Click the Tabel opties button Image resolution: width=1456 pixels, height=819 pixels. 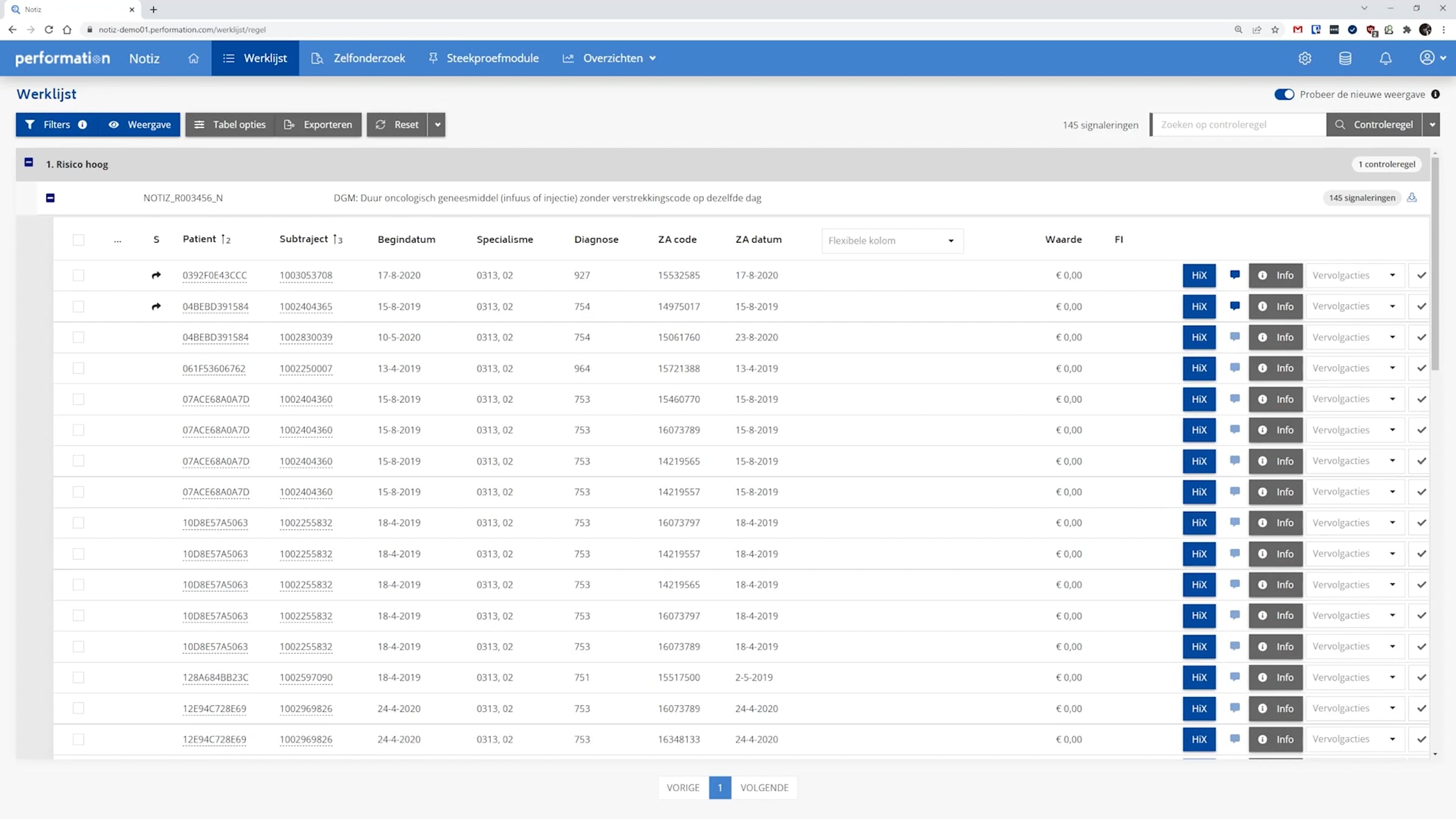point(230,124)
